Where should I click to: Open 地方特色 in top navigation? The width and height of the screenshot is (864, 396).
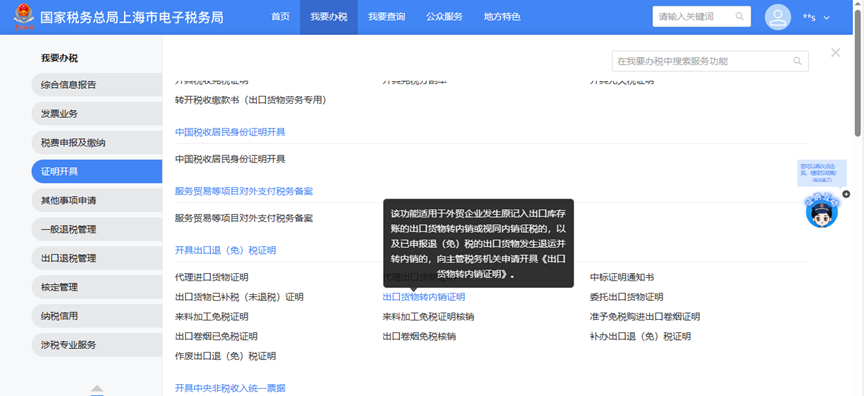pos(502,17)
